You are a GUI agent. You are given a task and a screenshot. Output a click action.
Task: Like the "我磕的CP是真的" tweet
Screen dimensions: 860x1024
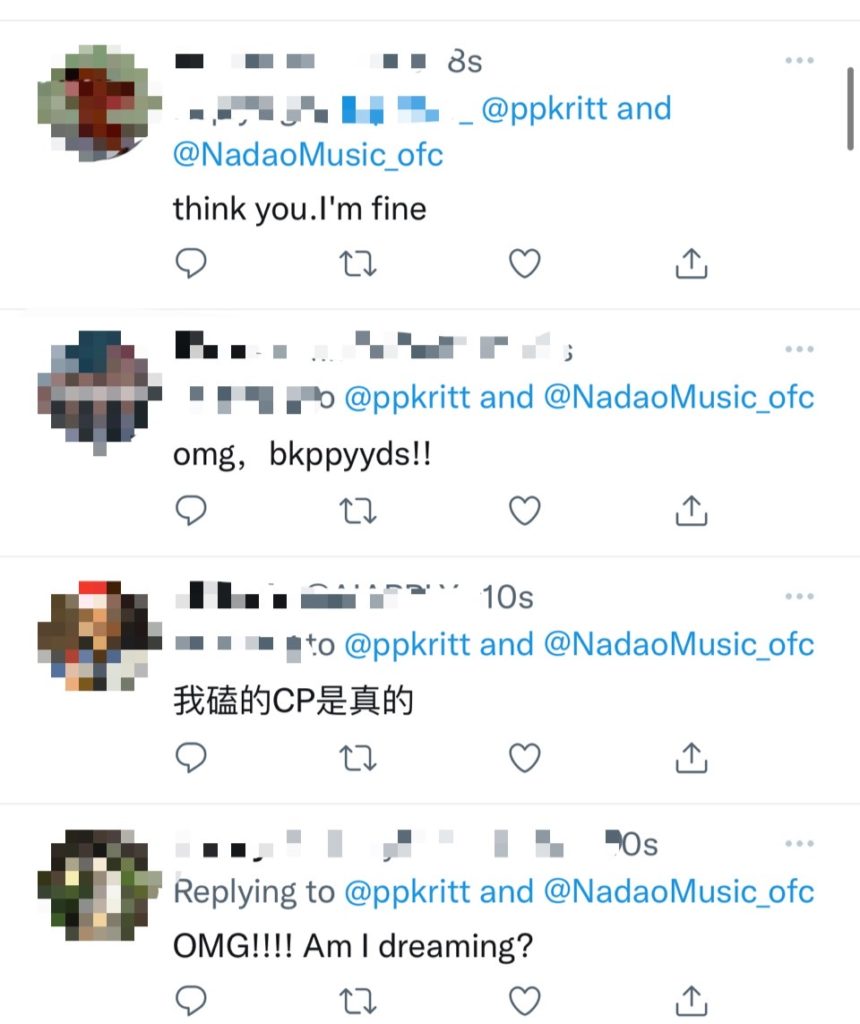tap(524, 758)
